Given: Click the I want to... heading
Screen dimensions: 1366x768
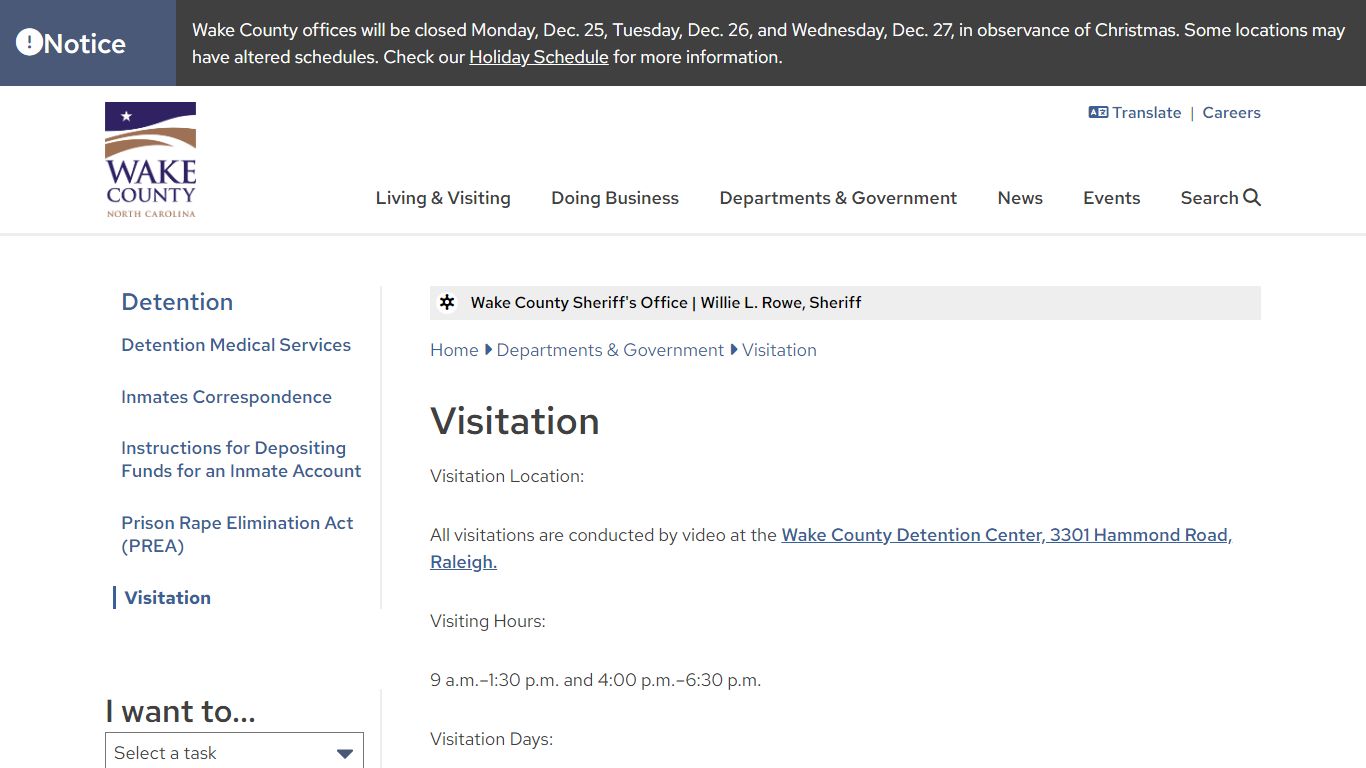Looking at the screenshot, I should coord(181,711).
